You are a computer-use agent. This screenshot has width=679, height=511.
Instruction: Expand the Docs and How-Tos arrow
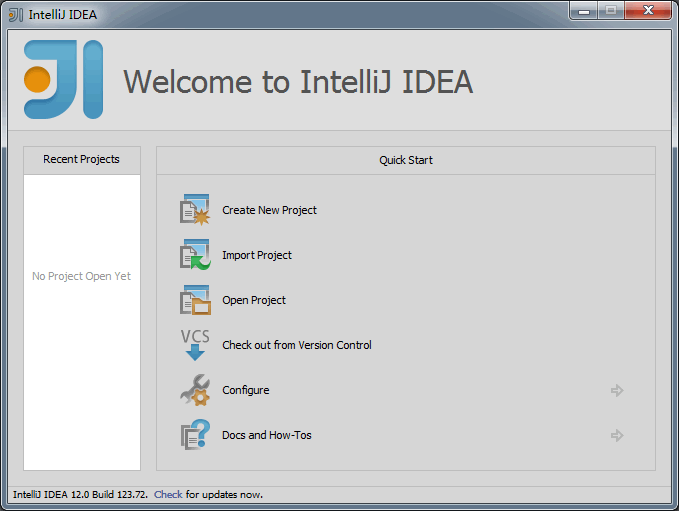(x=617, y=435)
